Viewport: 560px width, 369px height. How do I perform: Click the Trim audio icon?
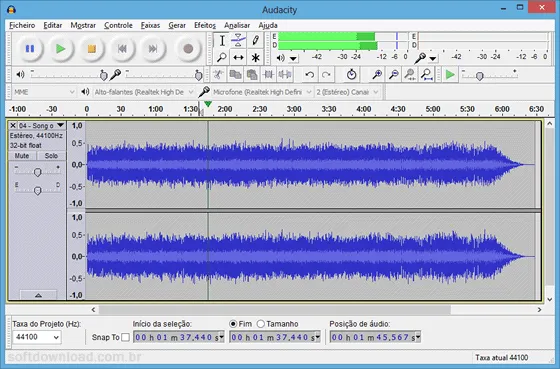268,75
